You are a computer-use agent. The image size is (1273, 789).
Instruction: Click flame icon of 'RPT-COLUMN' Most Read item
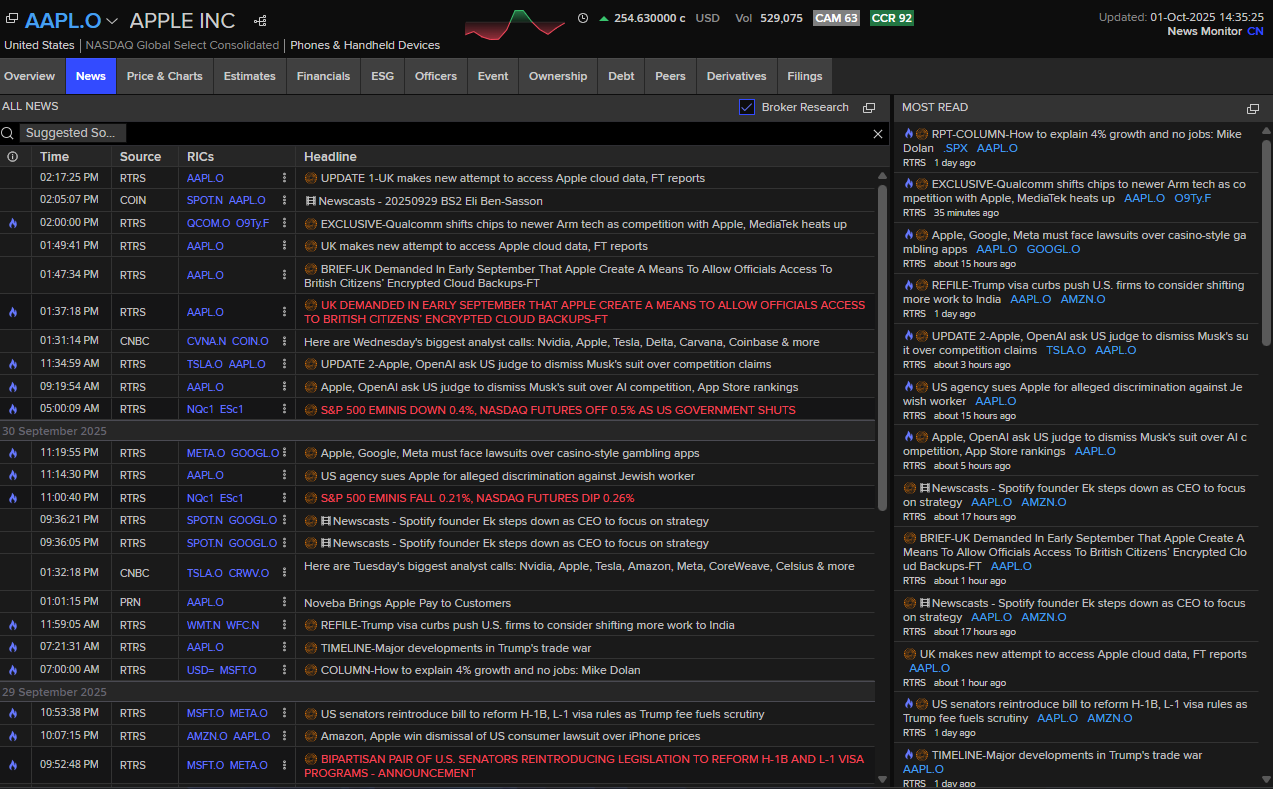pyautogui.click(x=908, y=134)
